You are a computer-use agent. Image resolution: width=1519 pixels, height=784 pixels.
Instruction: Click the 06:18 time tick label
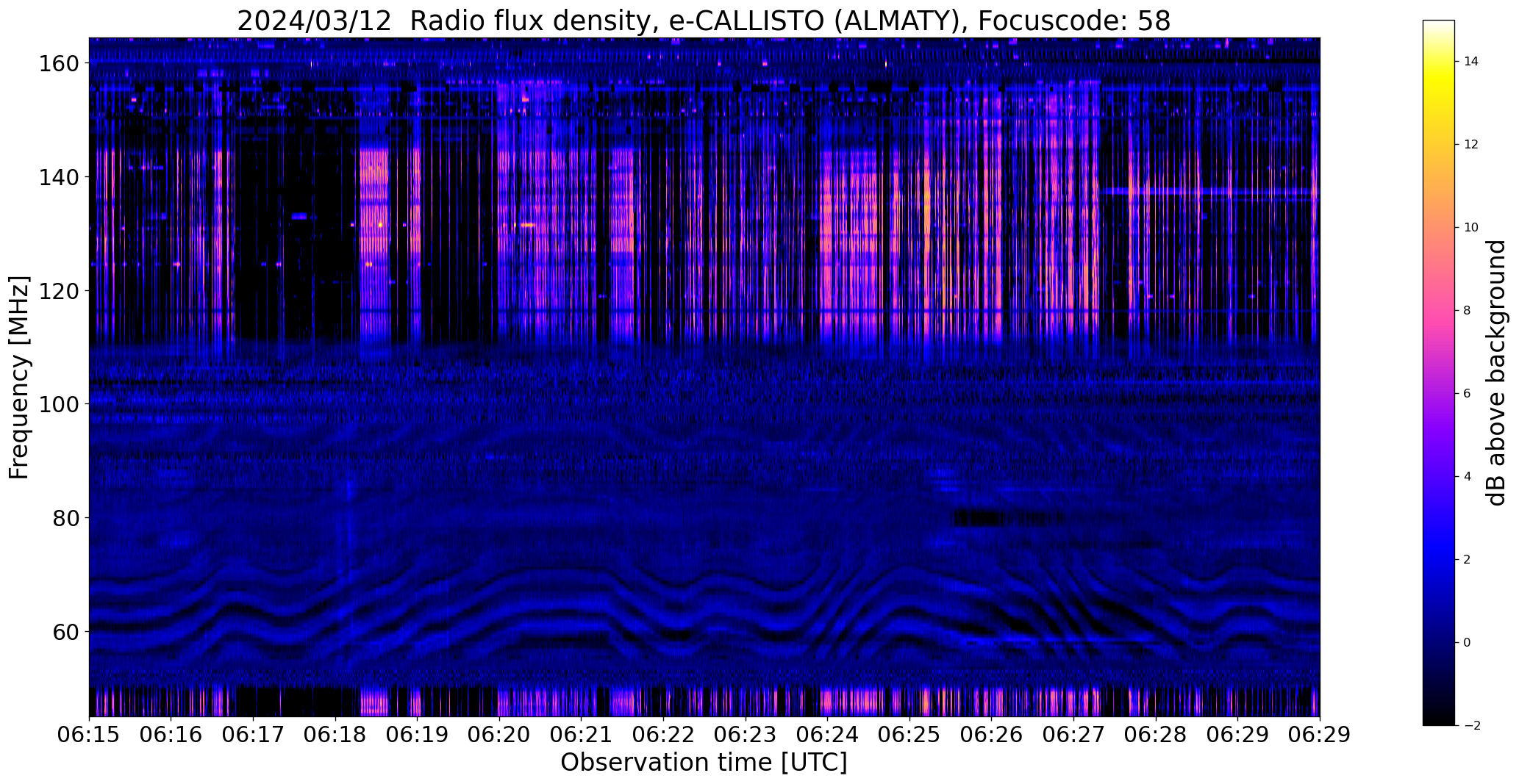(x=335, y=736)
